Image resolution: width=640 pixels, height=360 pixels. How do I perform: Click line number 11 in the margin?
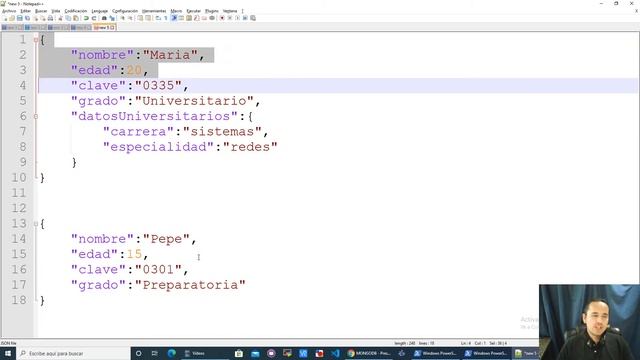(x=19, y=193)
